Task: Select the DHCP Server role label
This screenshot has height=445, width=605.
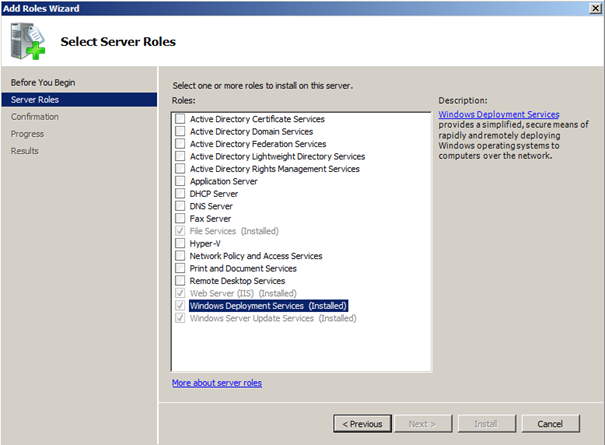Action: tap(214, 194)
